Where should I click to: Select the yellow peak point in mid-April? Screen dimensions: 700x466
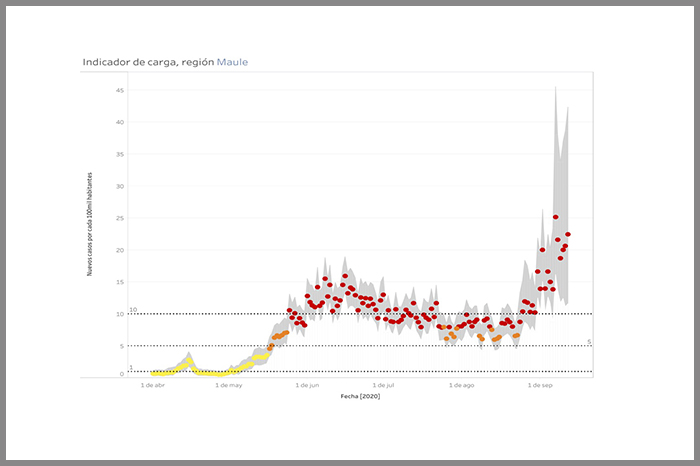[188, 362]
